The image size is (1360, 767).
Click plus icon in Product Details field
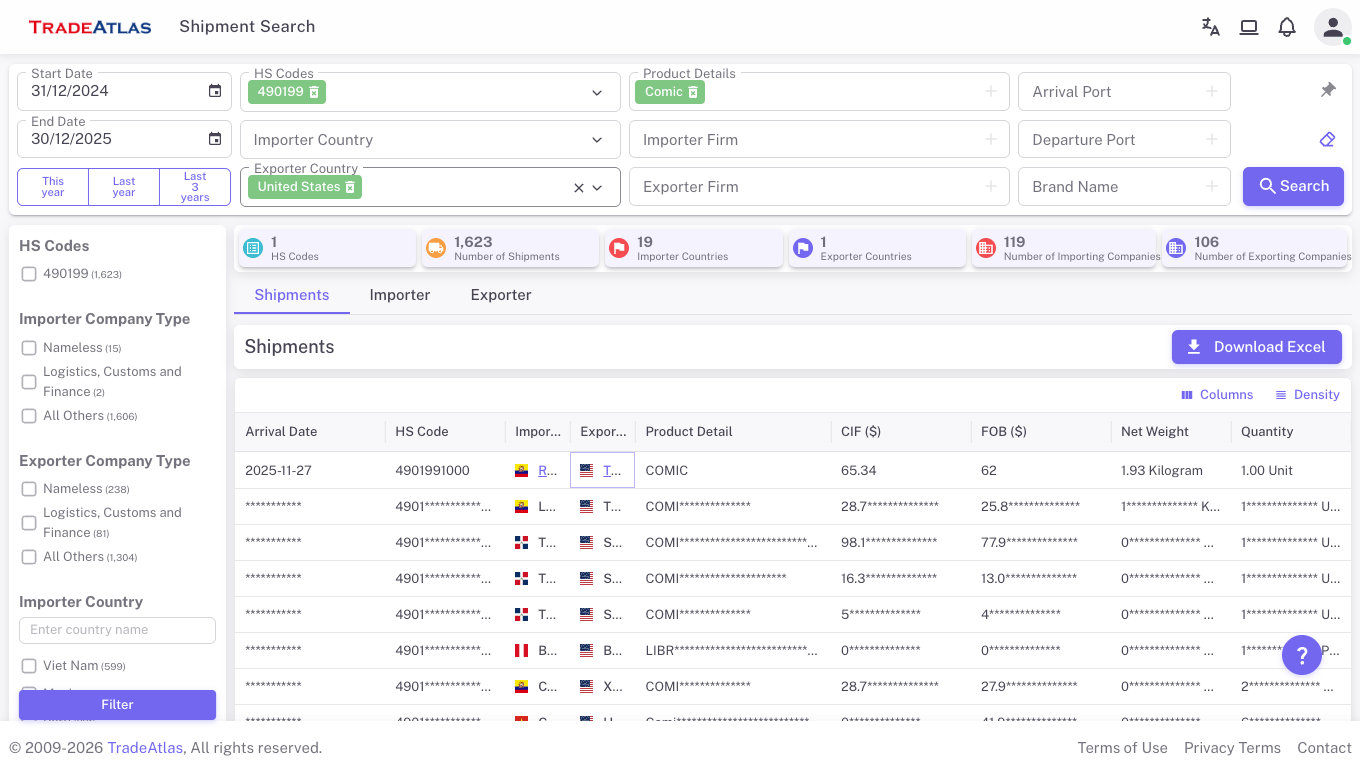[991, 91]
